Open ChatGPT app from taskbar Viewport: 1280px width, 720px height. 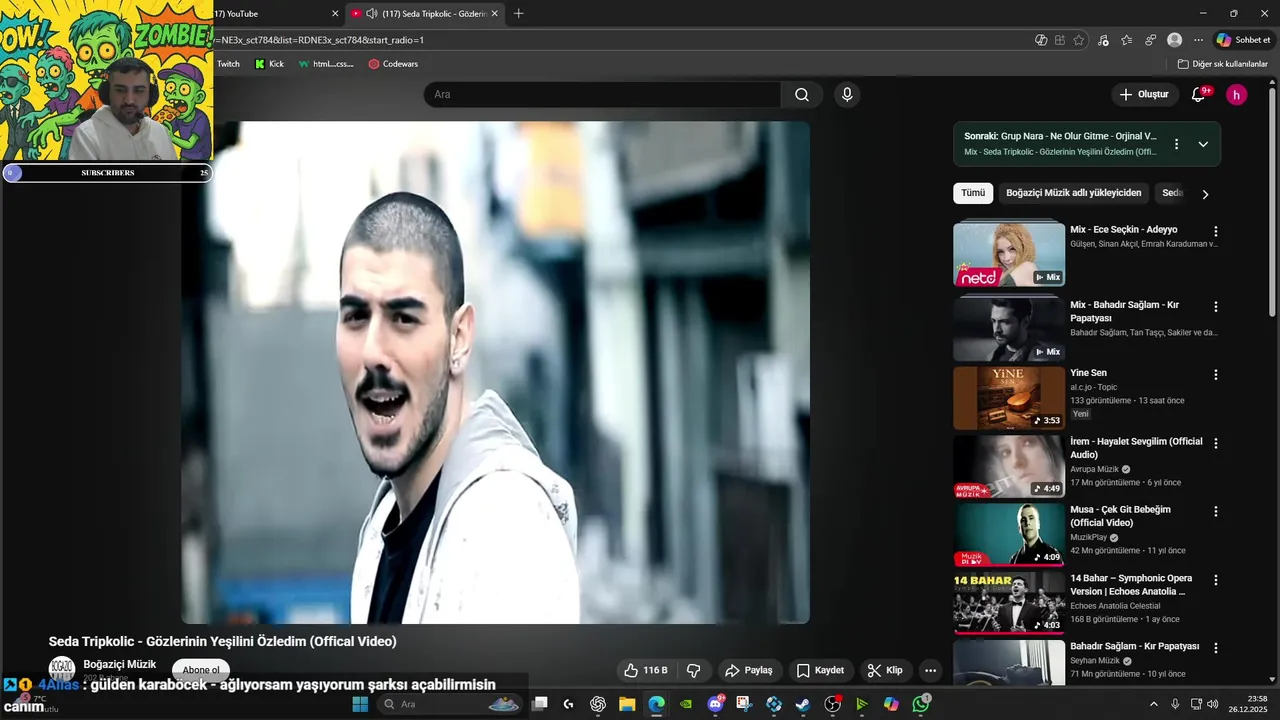pos(598,704)
